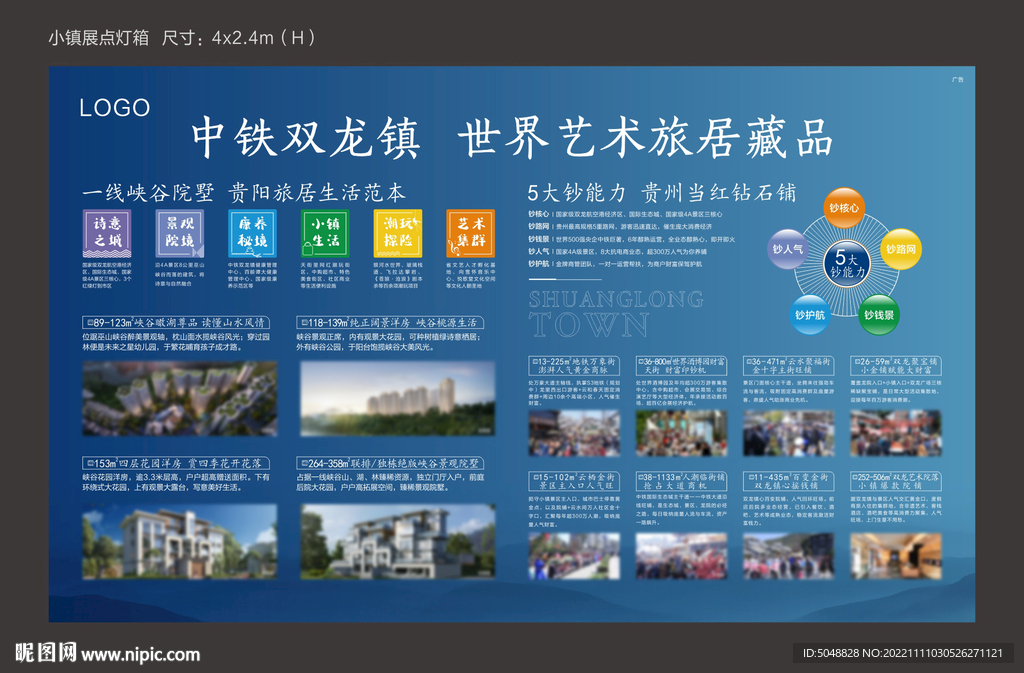Click the 252-506㎡ 双龙艺术院落 label box

click(896, 481)
